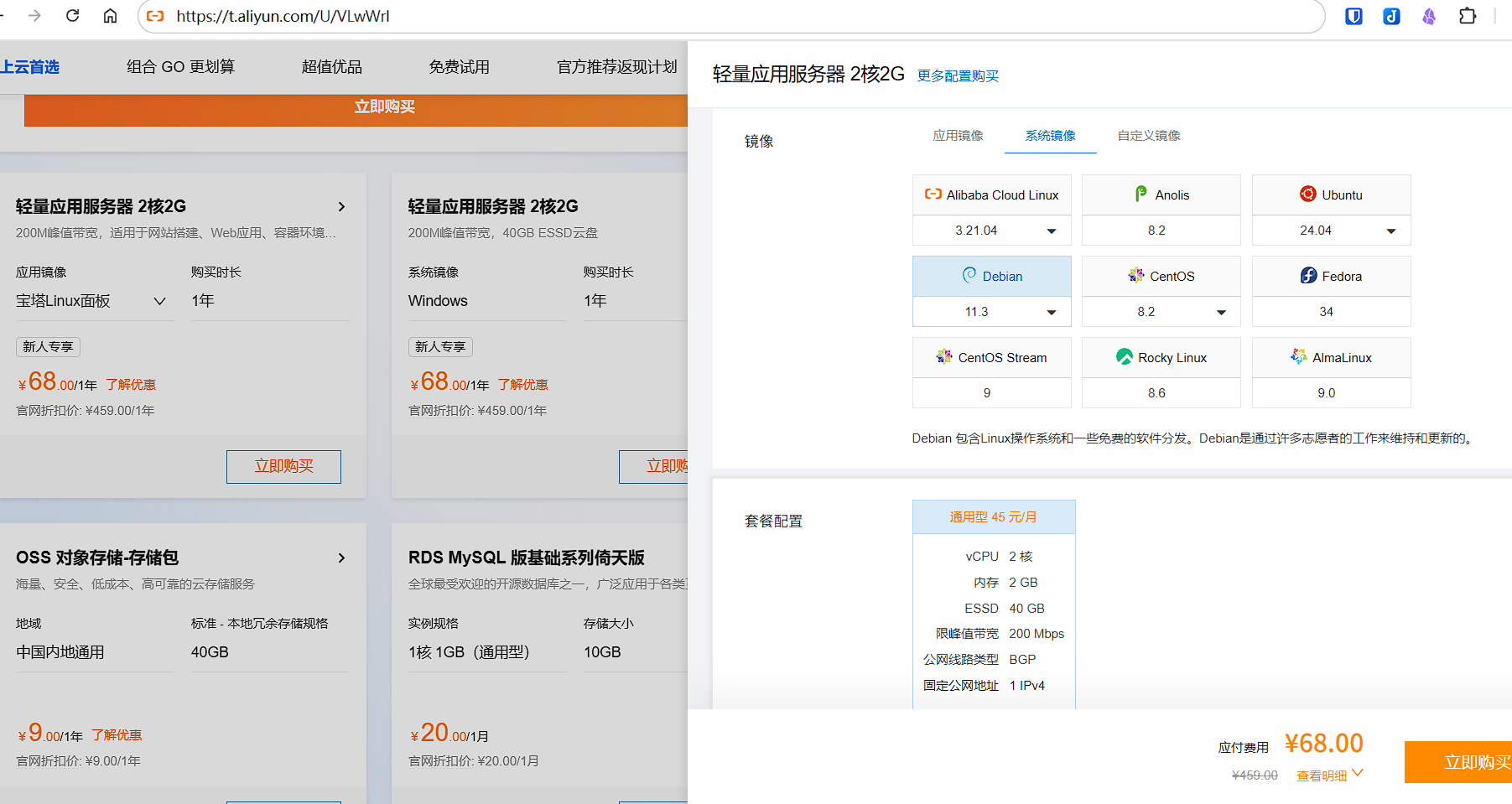Reload the page with the refresh icon

click(73, 16)
